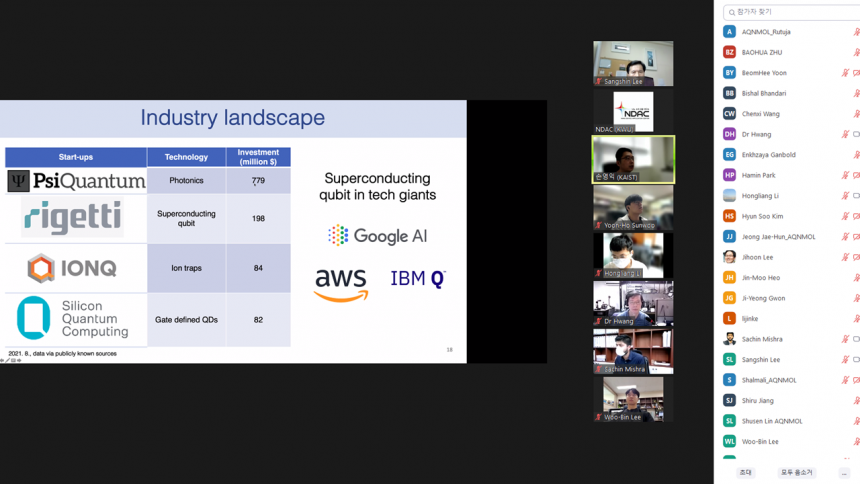Click the investment value 779 cell
The height and width of the screenshot is (484, 860).
pyautogui.click(x=258, y=181)
